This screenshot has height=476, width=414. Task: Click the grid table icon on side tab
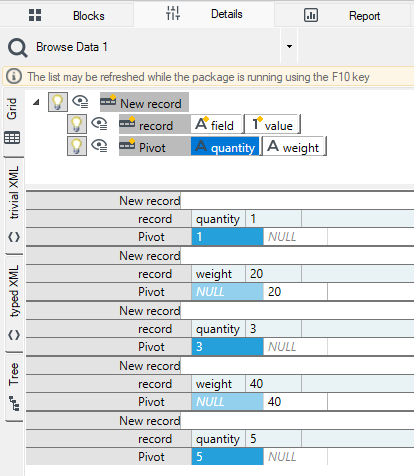pos(12,137)
